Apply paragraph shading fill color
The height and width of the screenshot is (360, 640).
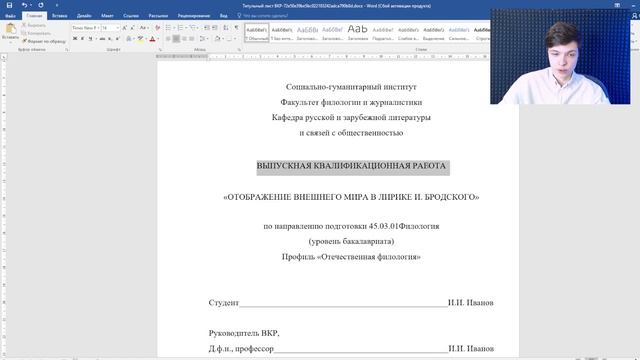[218, 39]
